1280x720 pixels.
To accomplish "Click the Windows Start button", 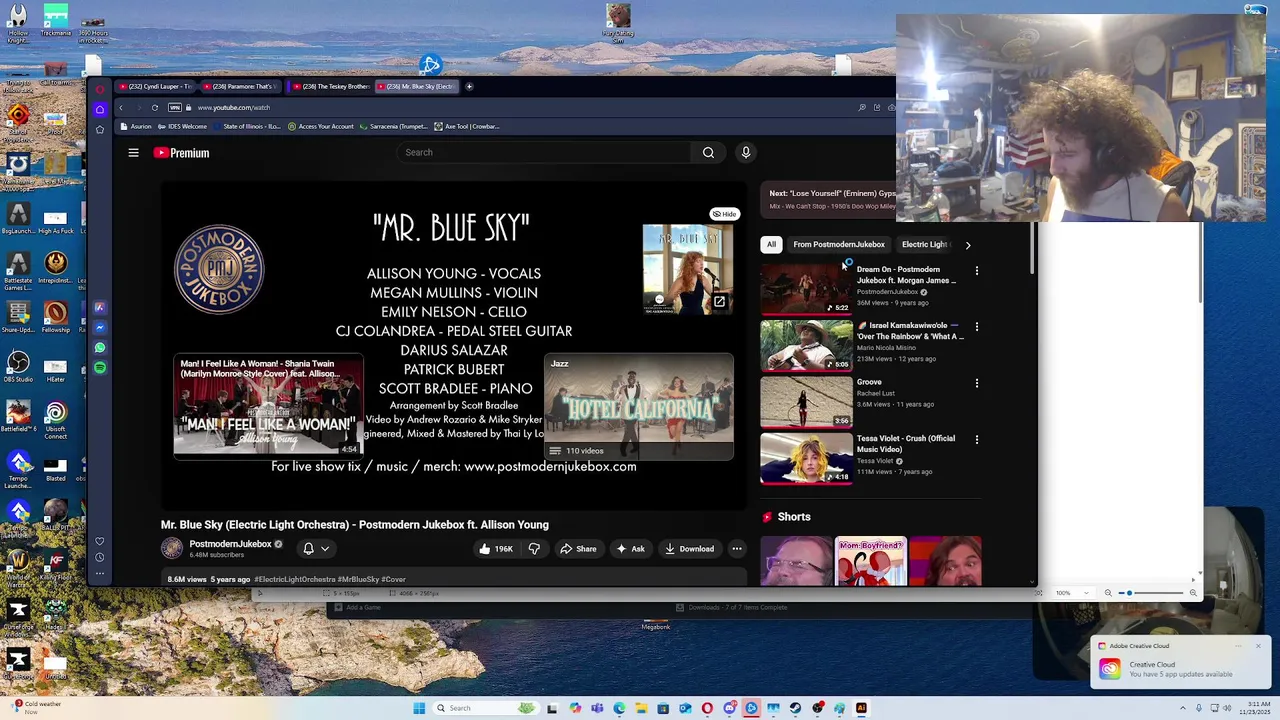I will click(x=419, y=708).
